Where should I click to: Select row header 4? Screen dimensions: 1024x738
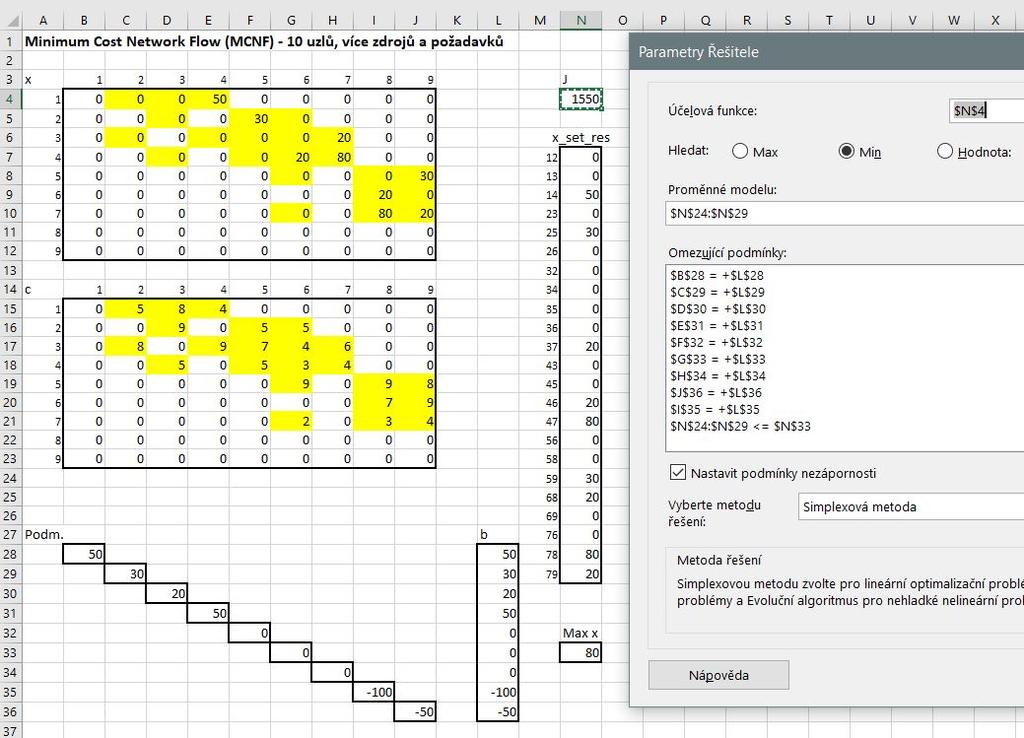10,99
